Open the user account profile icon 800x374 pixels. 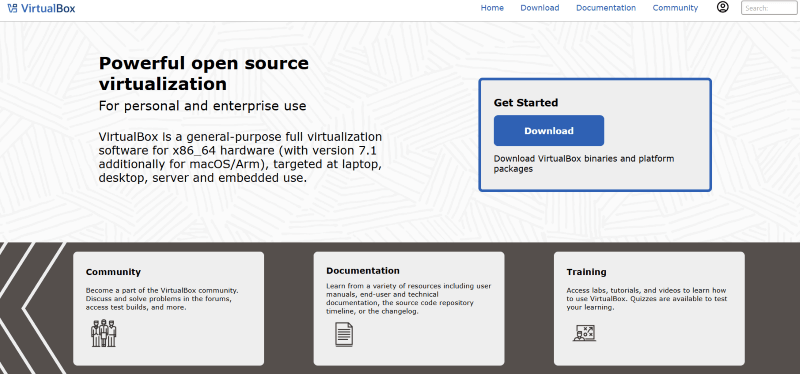pyautogui.click(x=722, y=7)
